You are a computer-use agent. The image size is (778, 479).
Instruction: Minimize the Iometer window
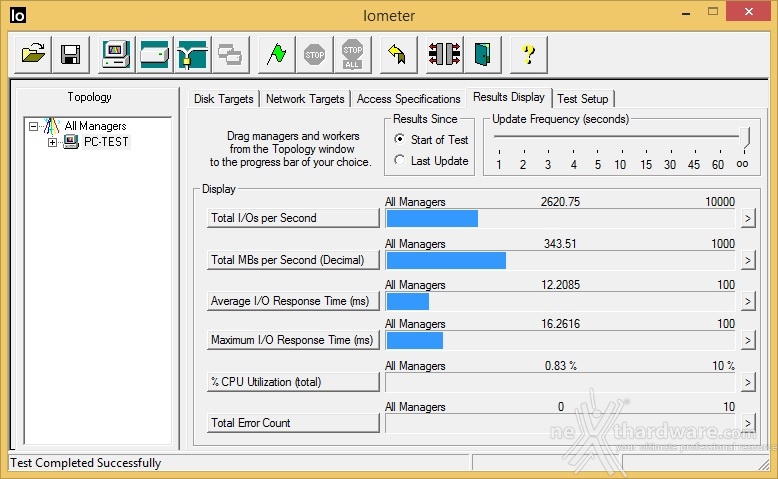(686, 12)
